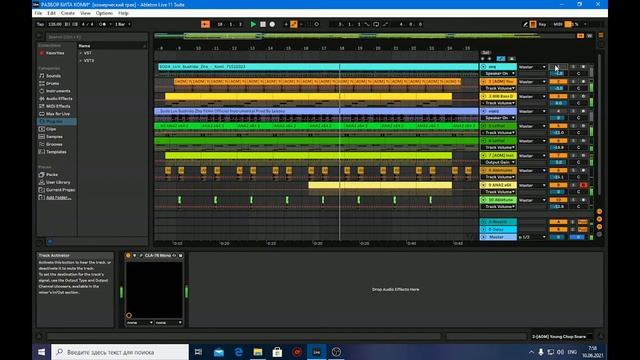
Task: Click the Stop button in transport
Action: 263,24
